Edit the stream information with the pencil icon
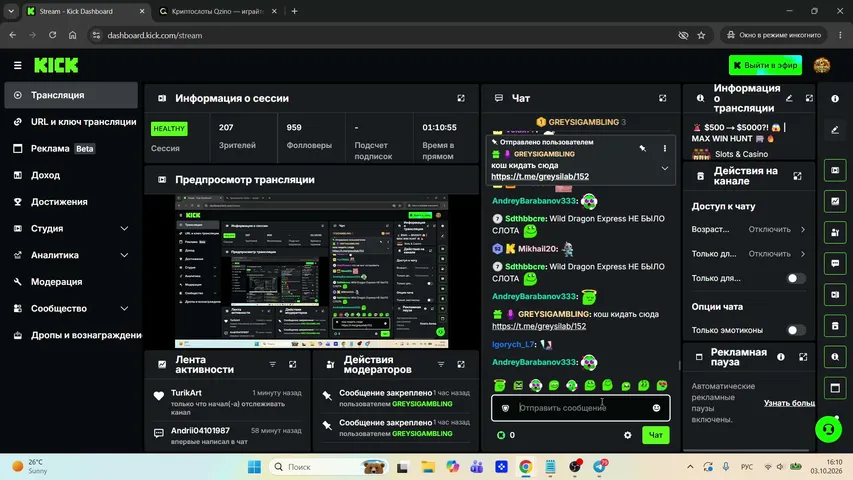 789,99
